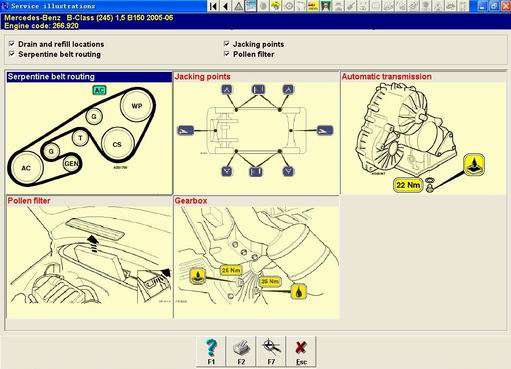
Task: Toggle Drain and refill locations checkbox
Action: [12, 44]
